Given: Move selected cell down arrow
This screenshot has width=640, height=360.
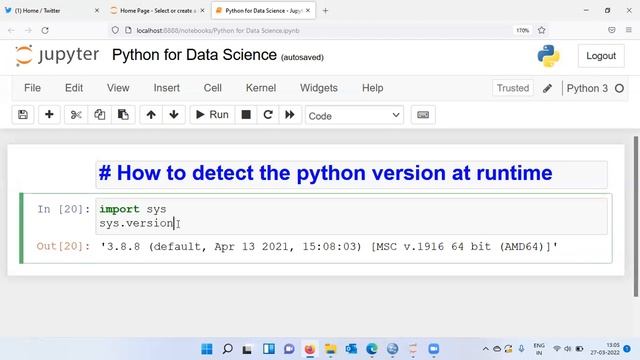Looking at the screenshot, I should coord(174,115).
